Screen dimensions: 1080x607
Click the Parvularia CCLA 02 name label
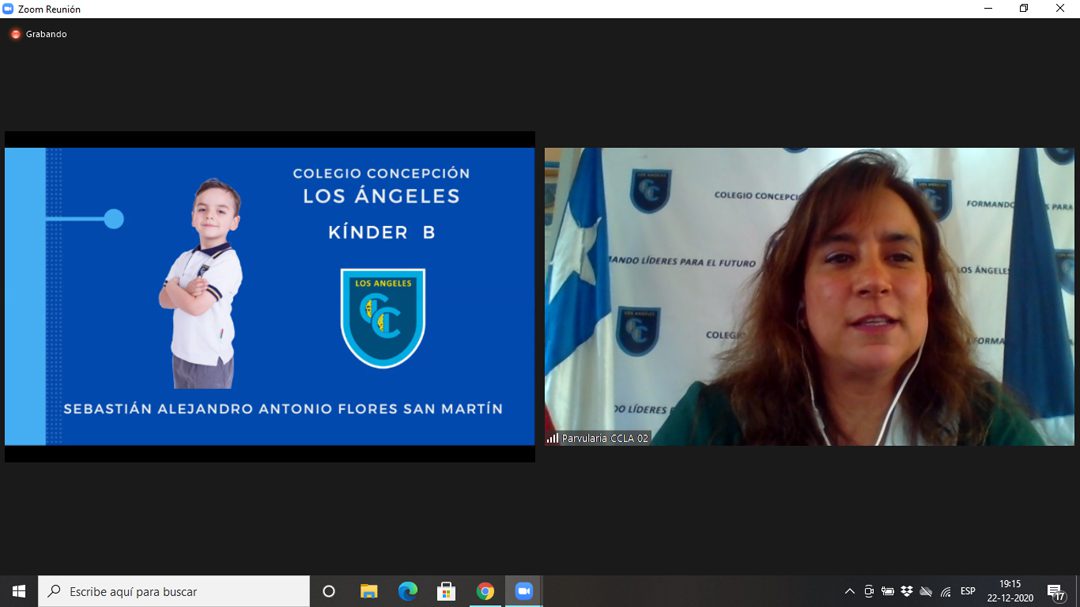click(605, 438)
